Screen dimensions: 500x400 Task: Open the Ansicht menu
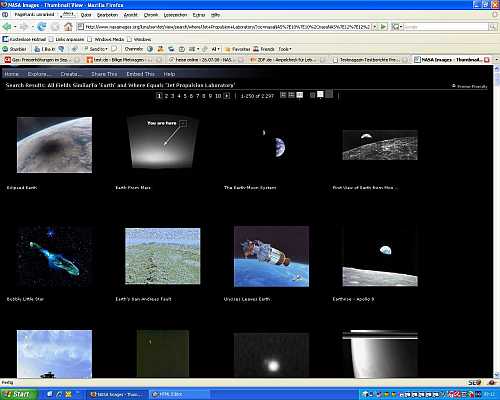131,15
